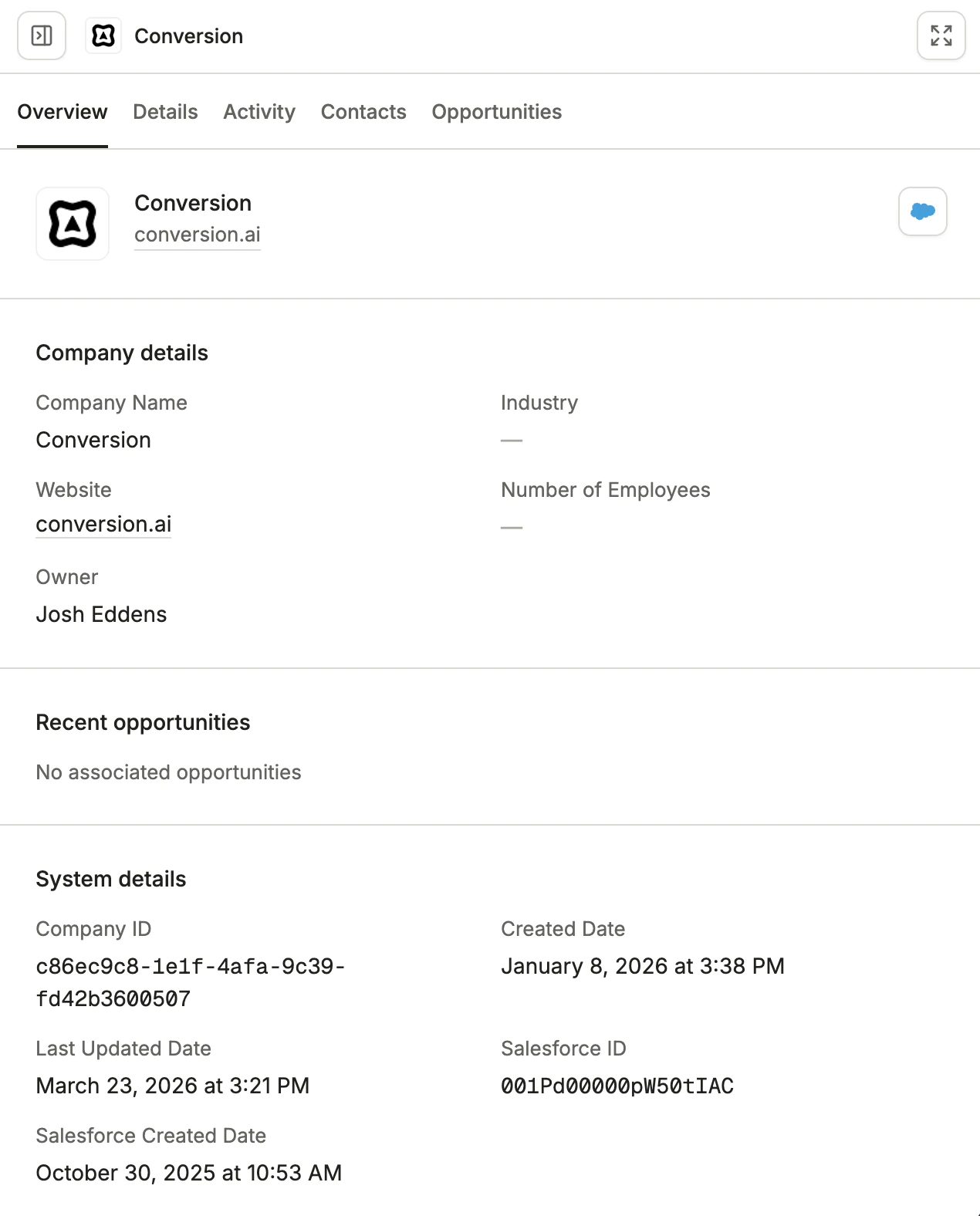Open conversion.ai link under company title
980x1216 pixels.
pyautogui.click(x=198, y=235)
